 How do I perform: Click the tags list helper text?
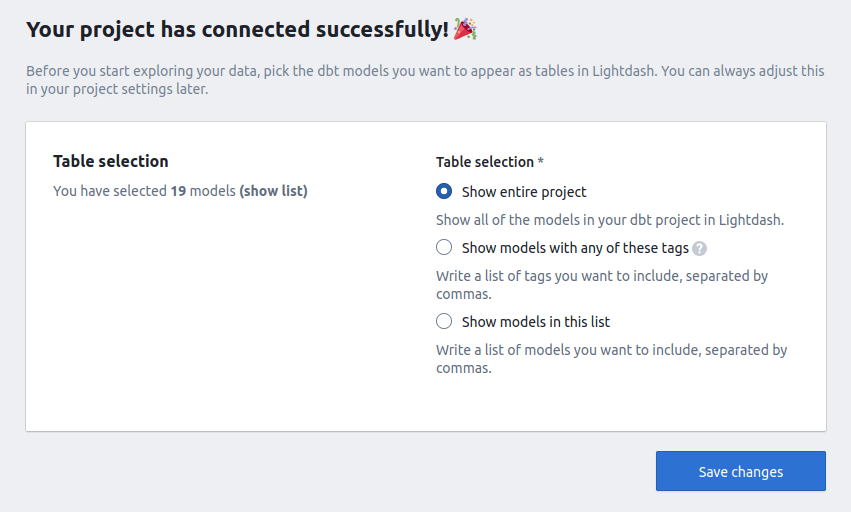[602, 285]
